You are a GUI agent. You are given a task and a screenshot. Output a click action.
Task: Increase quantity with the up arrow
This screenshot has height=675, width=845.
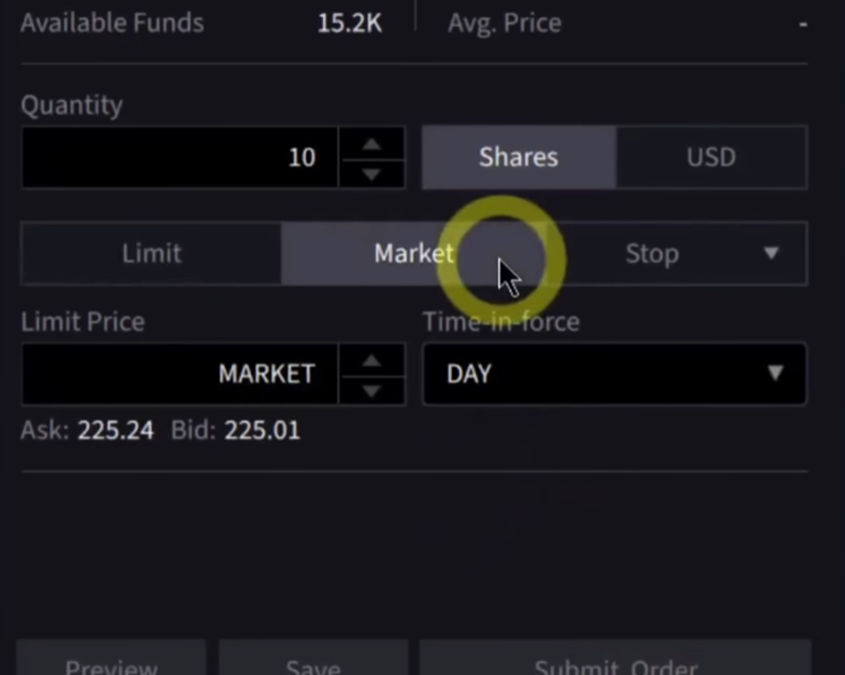372,144
